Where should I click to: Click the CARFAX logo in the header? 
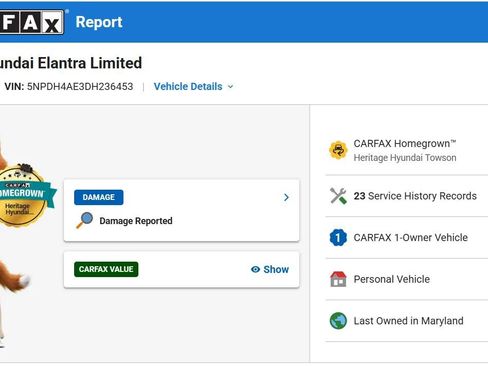coord(32,22)
